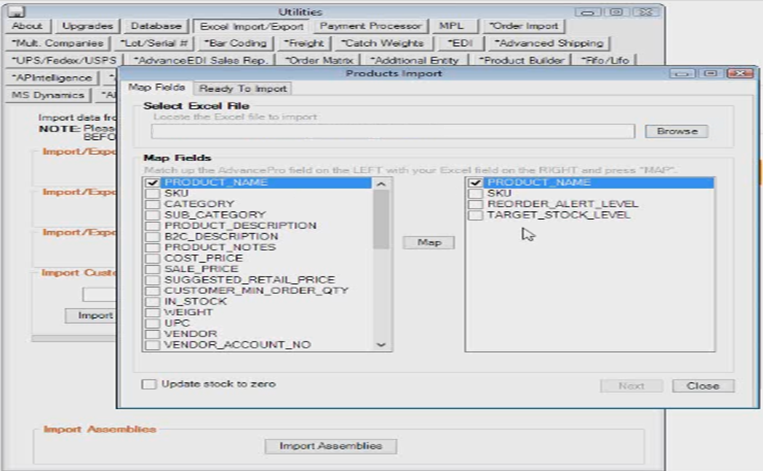Click the Map button between lists
Screen dimensions: 763x471
click(429, 243)
